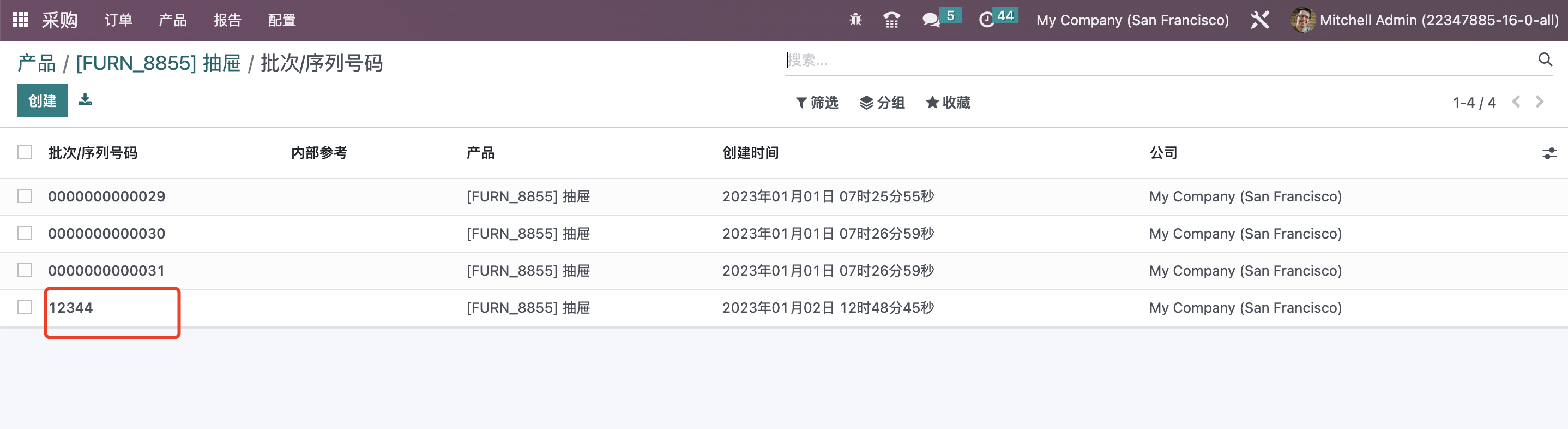Click the pager 1-4 / 4 text

(x=1474, y=103)
